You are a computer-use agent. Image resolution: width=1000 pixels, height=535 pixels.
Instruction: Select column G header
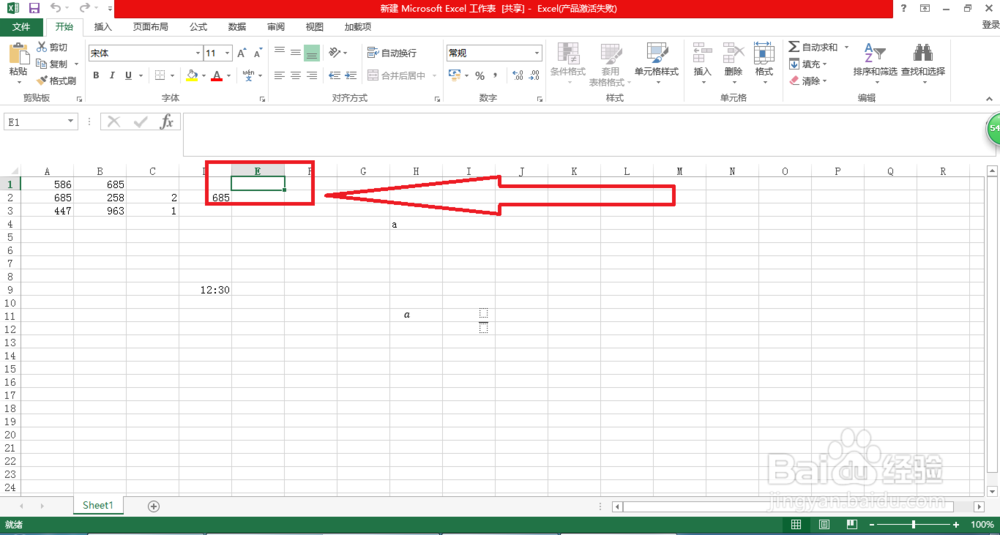[363, 171]
